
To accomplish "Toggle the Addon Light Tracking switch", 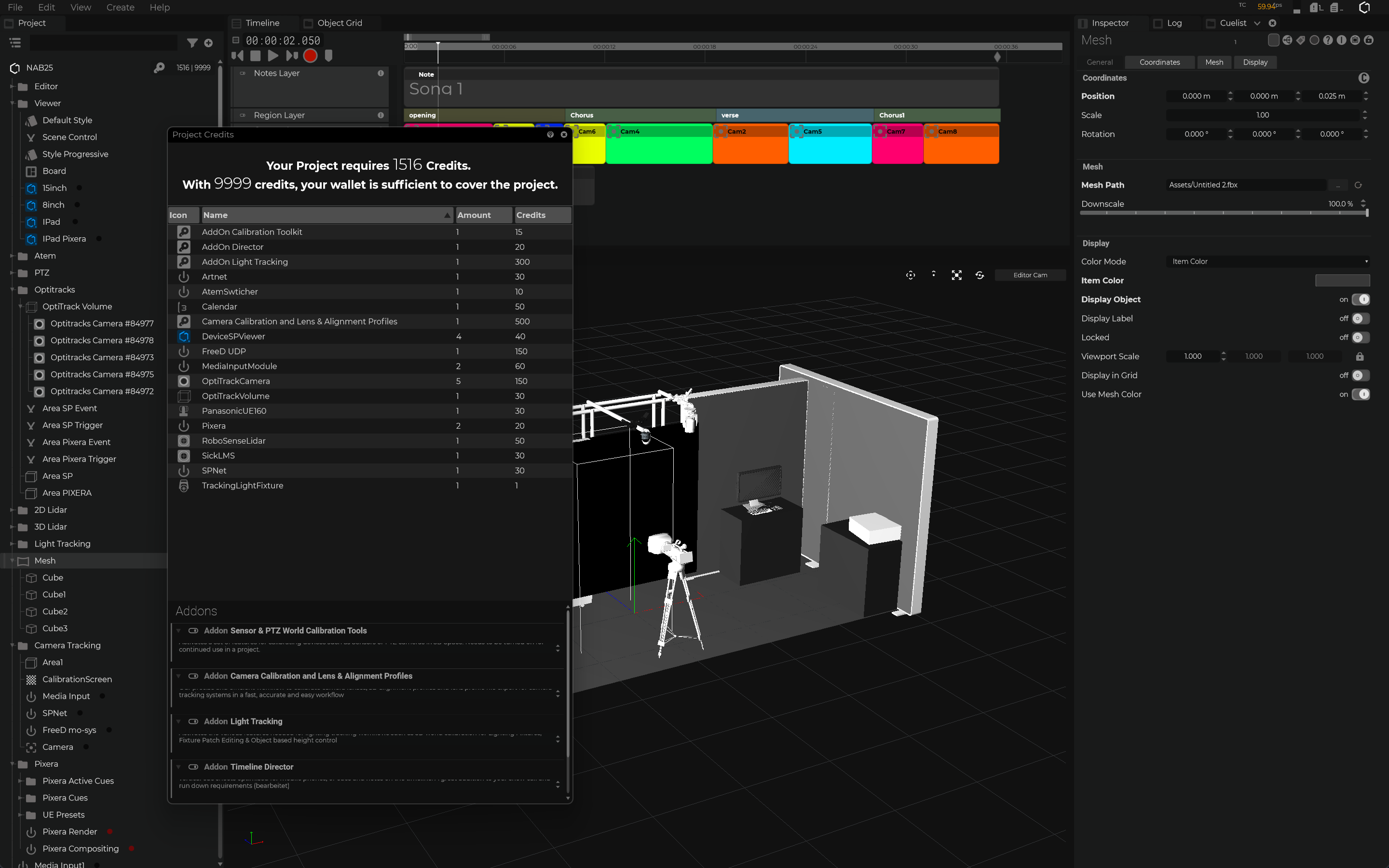I will click(193, 721).
